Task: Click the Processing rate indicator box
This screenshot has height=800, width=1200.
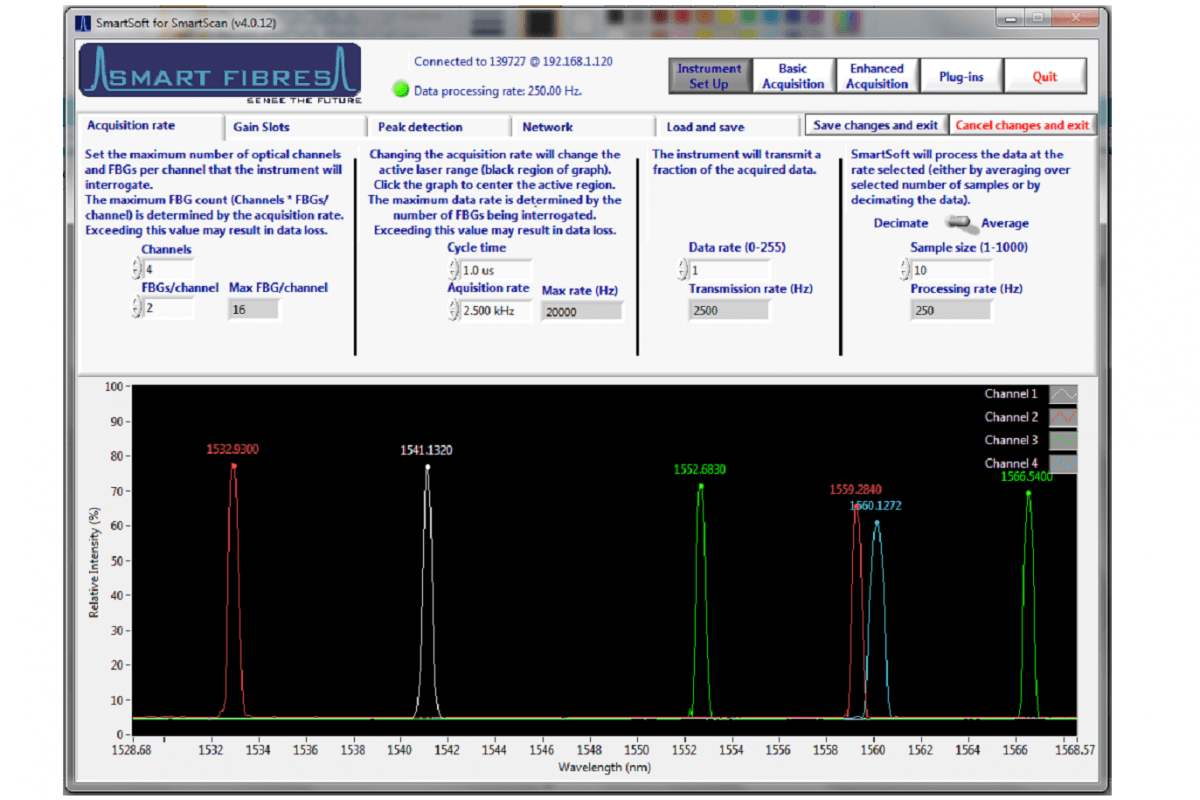Action: pos(951,310)
